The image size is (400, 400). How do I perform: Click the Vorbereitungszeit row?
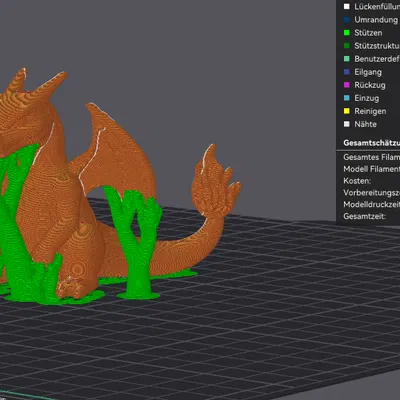tap(372, 193)
